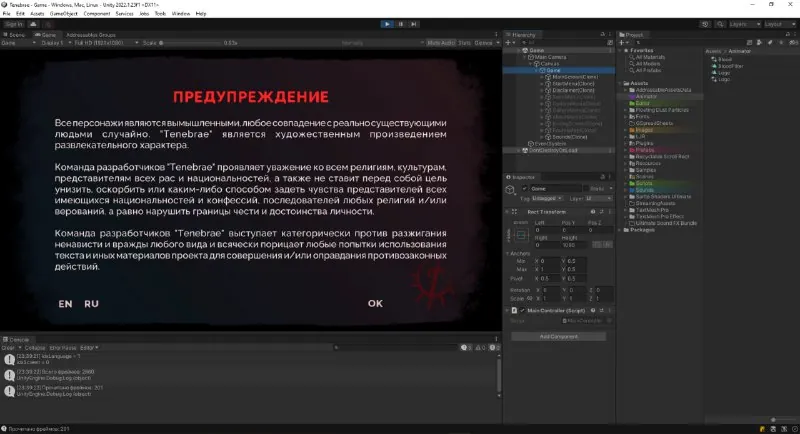Open the Layers dropdown
Image resolution: width=800 pixels, height=434 pixels.
coord(744,24)
